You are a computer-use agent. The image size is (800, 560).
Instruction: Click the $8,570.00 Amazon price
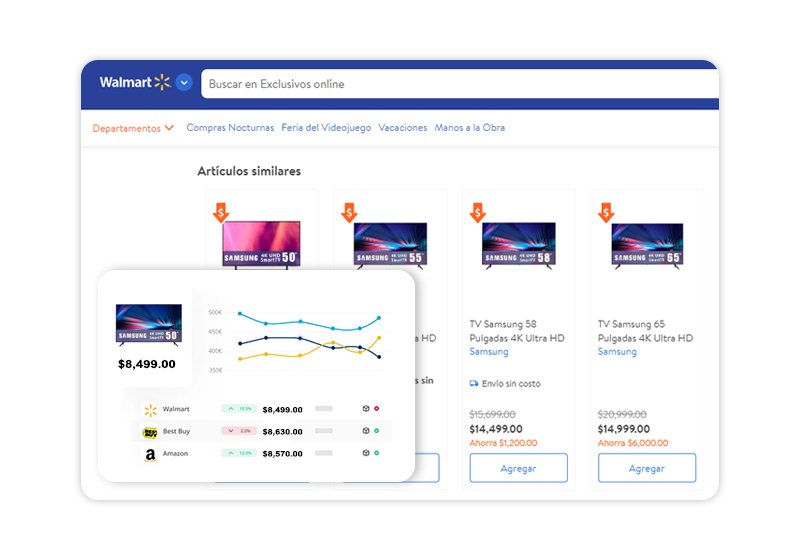282,453
